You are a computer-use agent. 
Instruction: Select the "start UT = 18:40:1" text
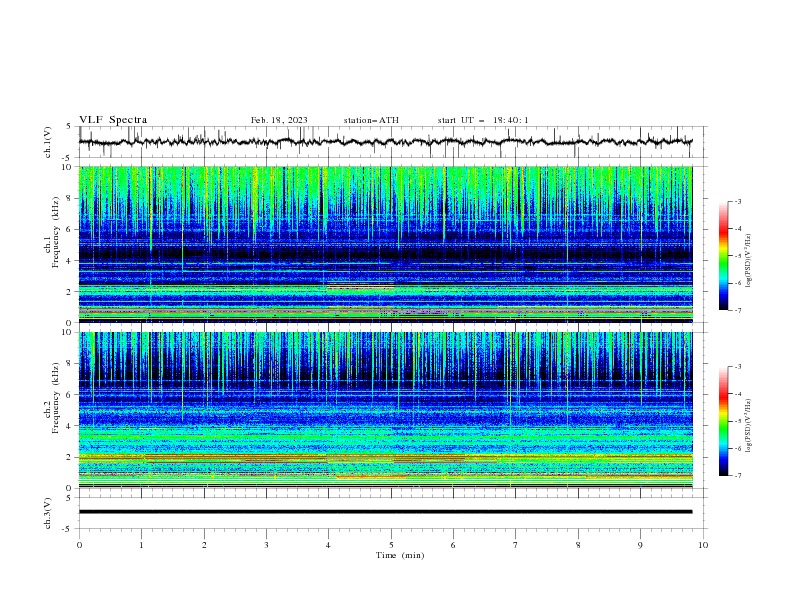483,120
